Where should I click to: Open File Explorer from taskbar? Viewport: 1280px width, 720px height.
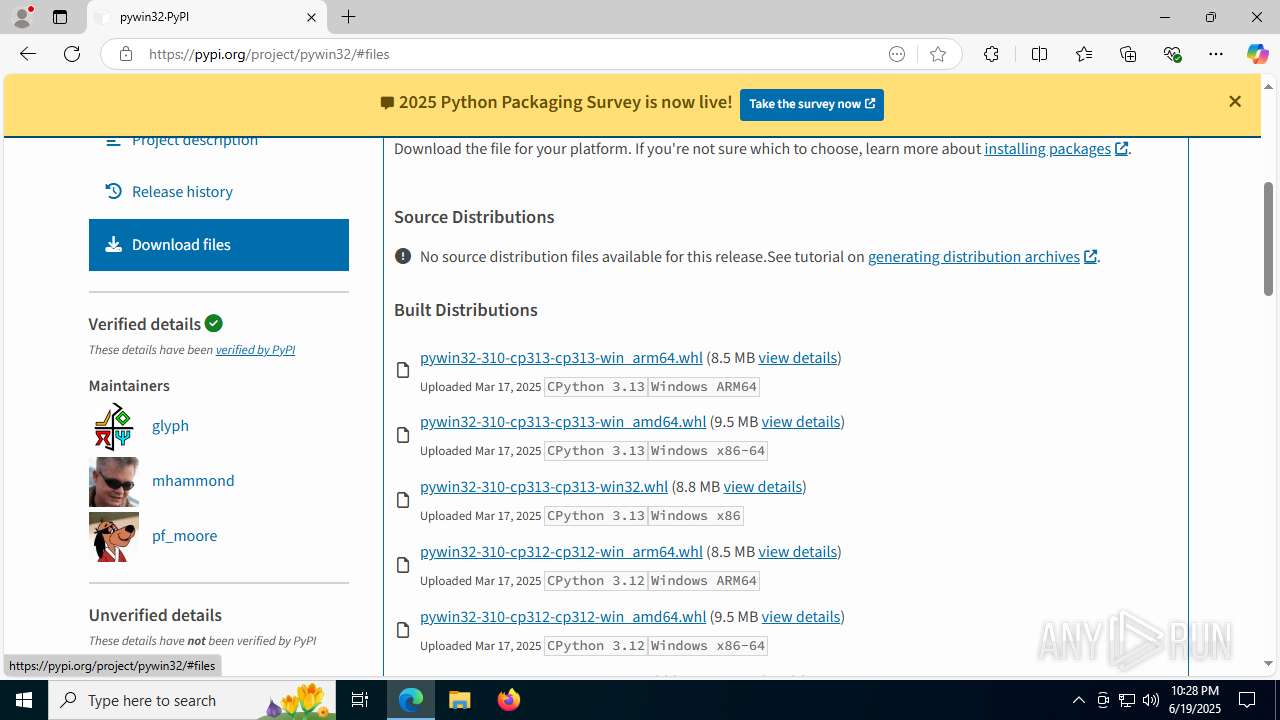460,700
